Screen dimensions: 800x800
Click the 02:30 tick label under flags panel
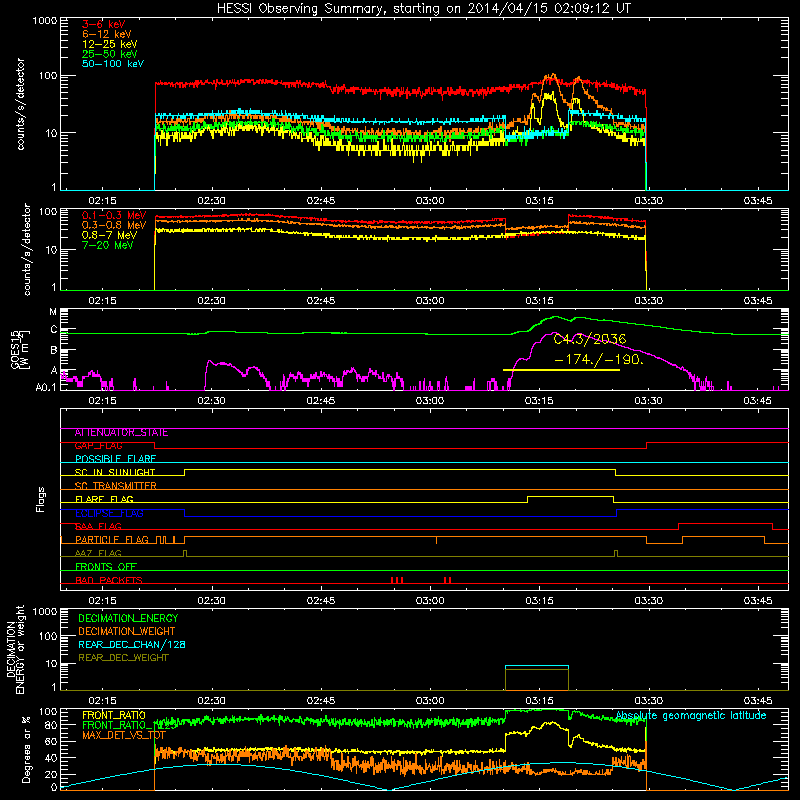tap(211, 601)
